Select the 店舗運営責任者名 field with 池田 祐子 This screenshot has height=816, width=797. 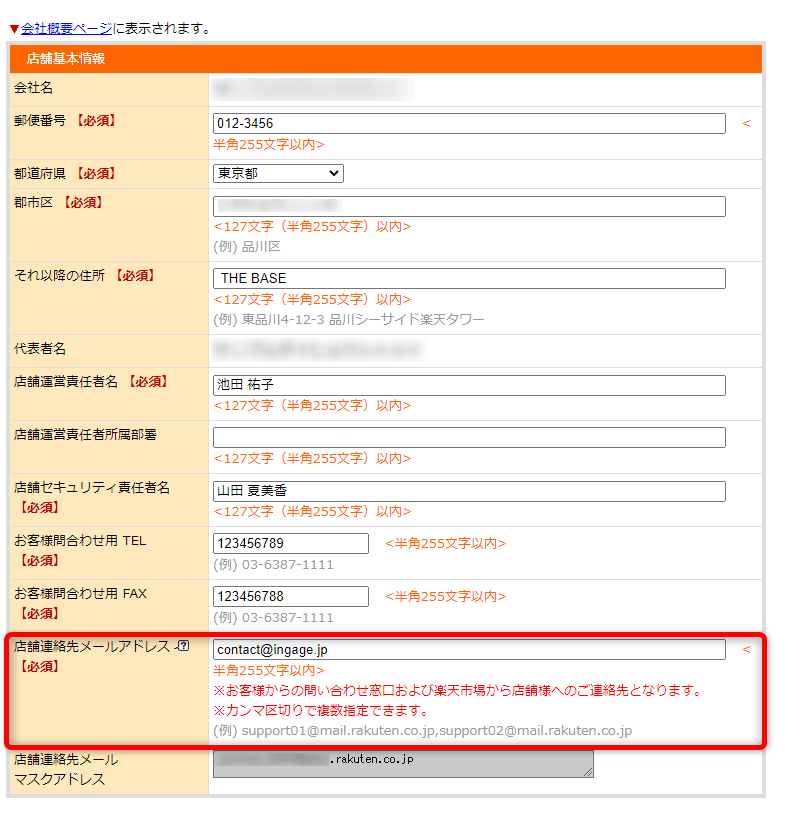pos(468,385)
